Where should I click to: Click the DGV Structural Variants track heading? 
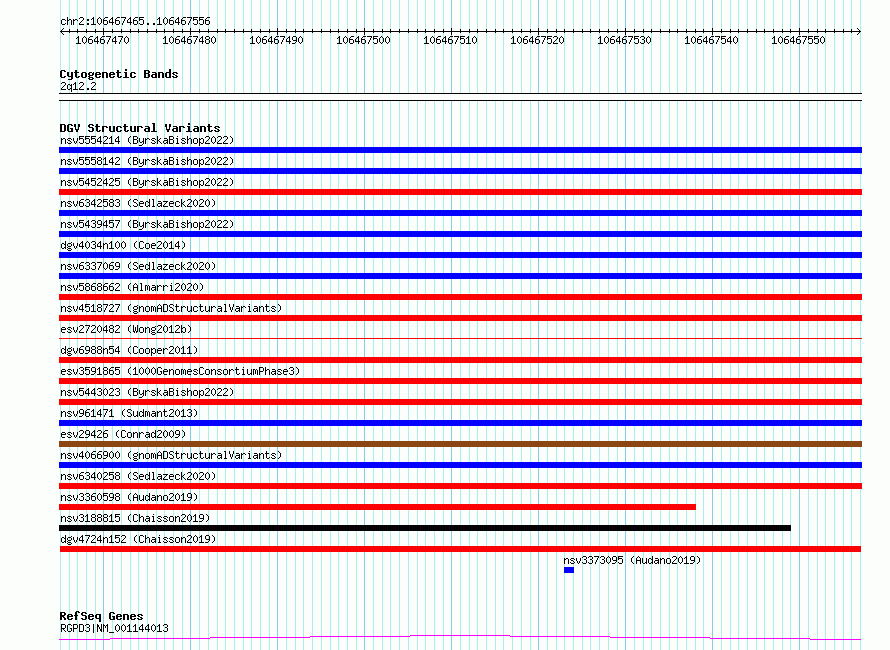pos(140,128)
